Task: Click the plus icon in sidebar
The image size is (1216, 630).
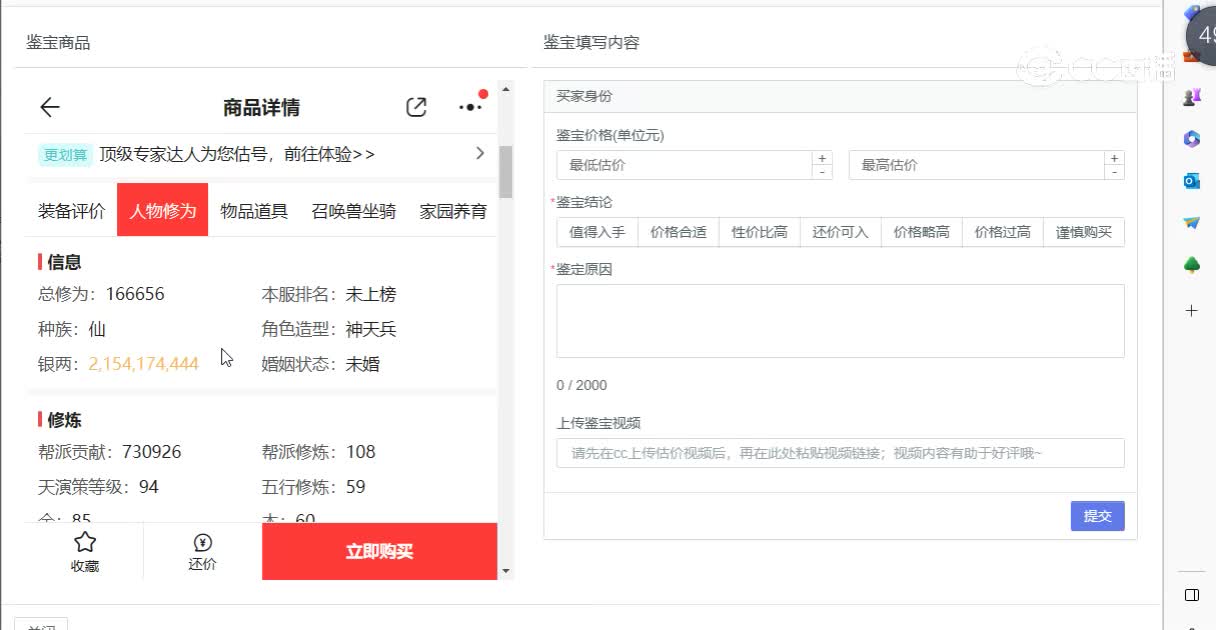Action: click(x=1191, y=311)
